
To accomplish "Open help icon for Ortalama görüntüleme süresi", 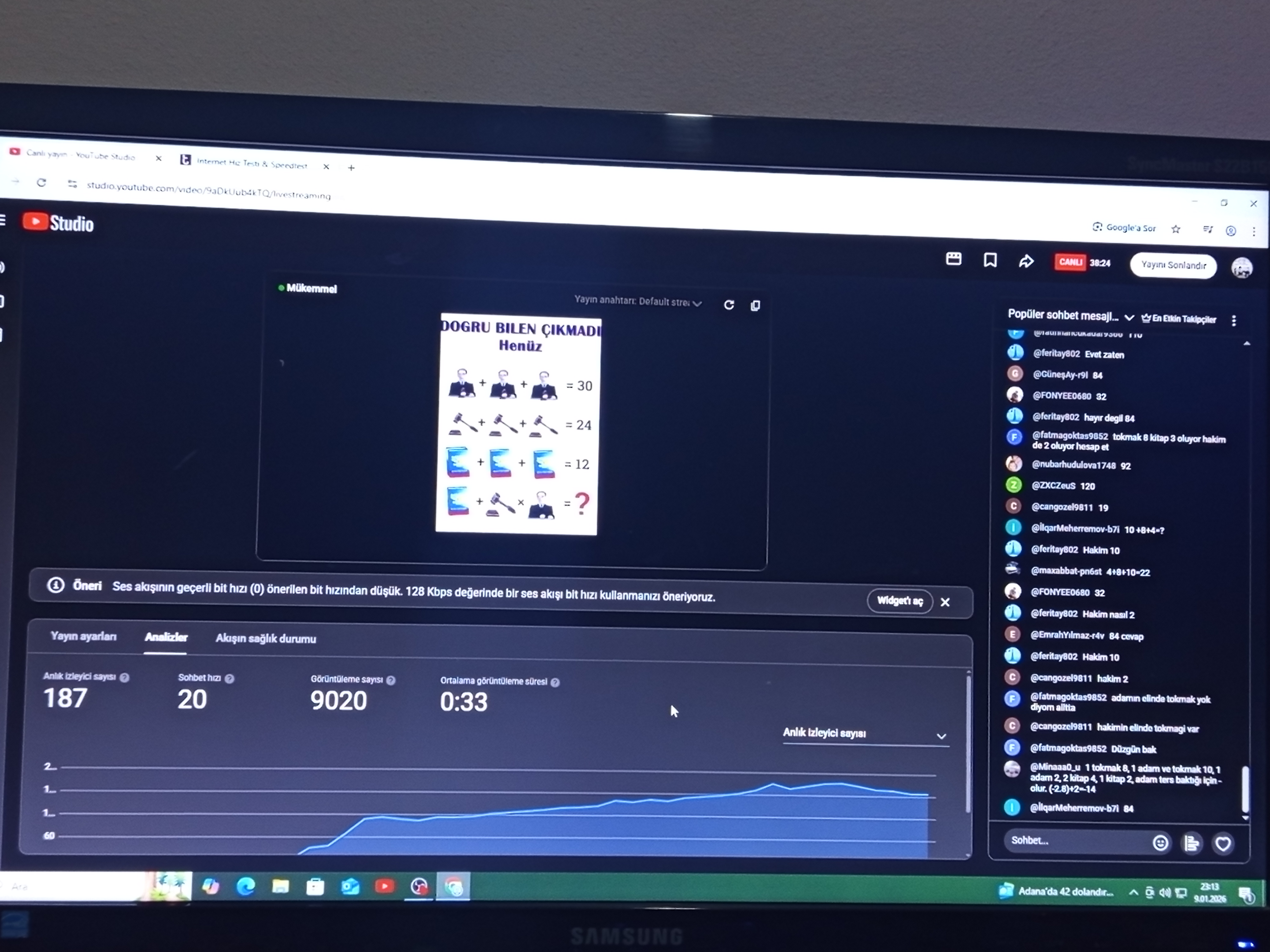I will coord(555,682).
